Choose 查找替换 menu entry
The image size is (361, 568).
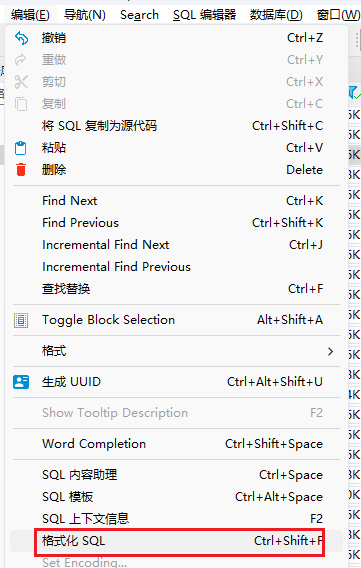click(176, 289)
